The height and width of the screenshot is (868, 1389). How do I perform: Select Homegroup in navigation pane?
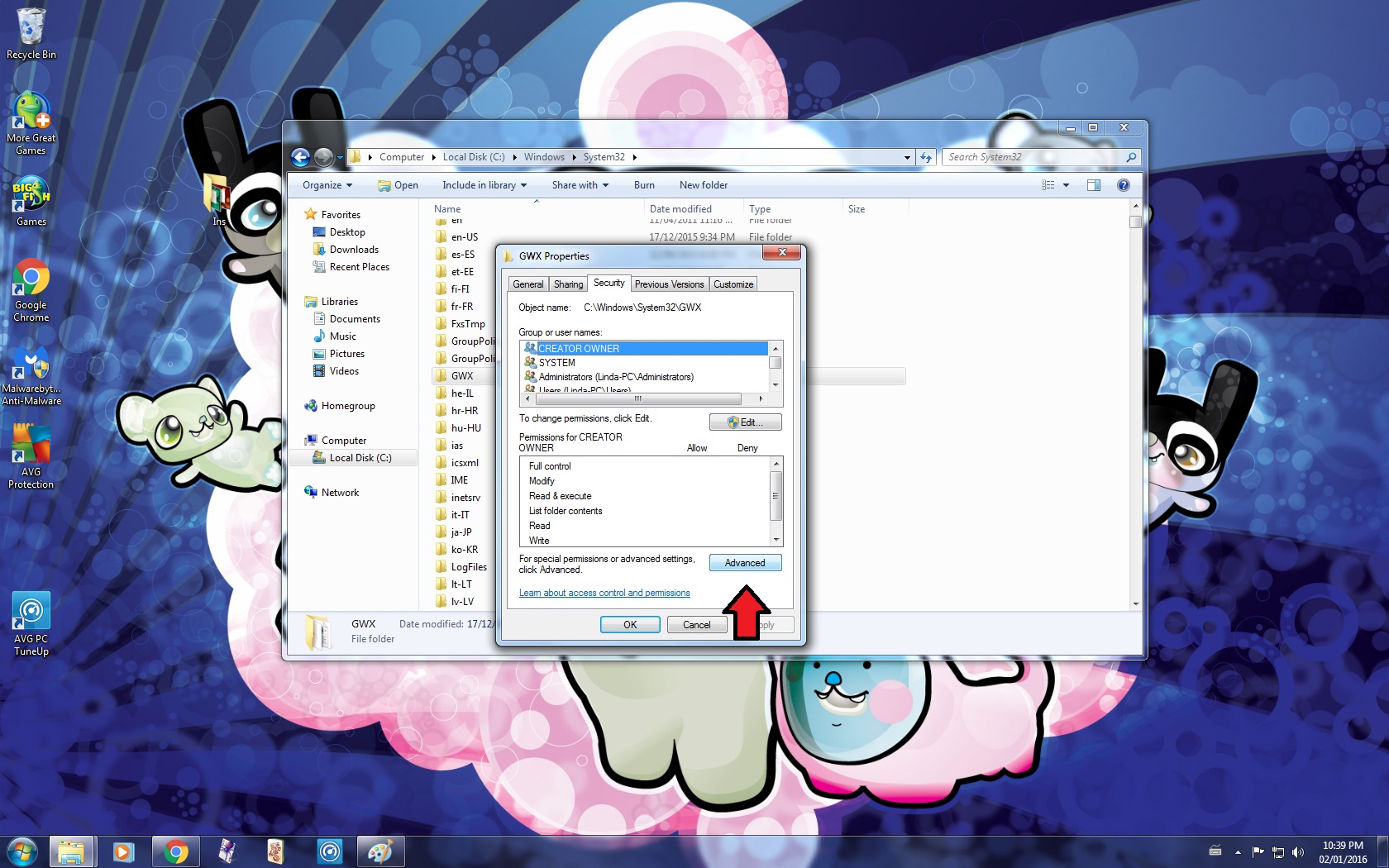click(x=347, y=406)
